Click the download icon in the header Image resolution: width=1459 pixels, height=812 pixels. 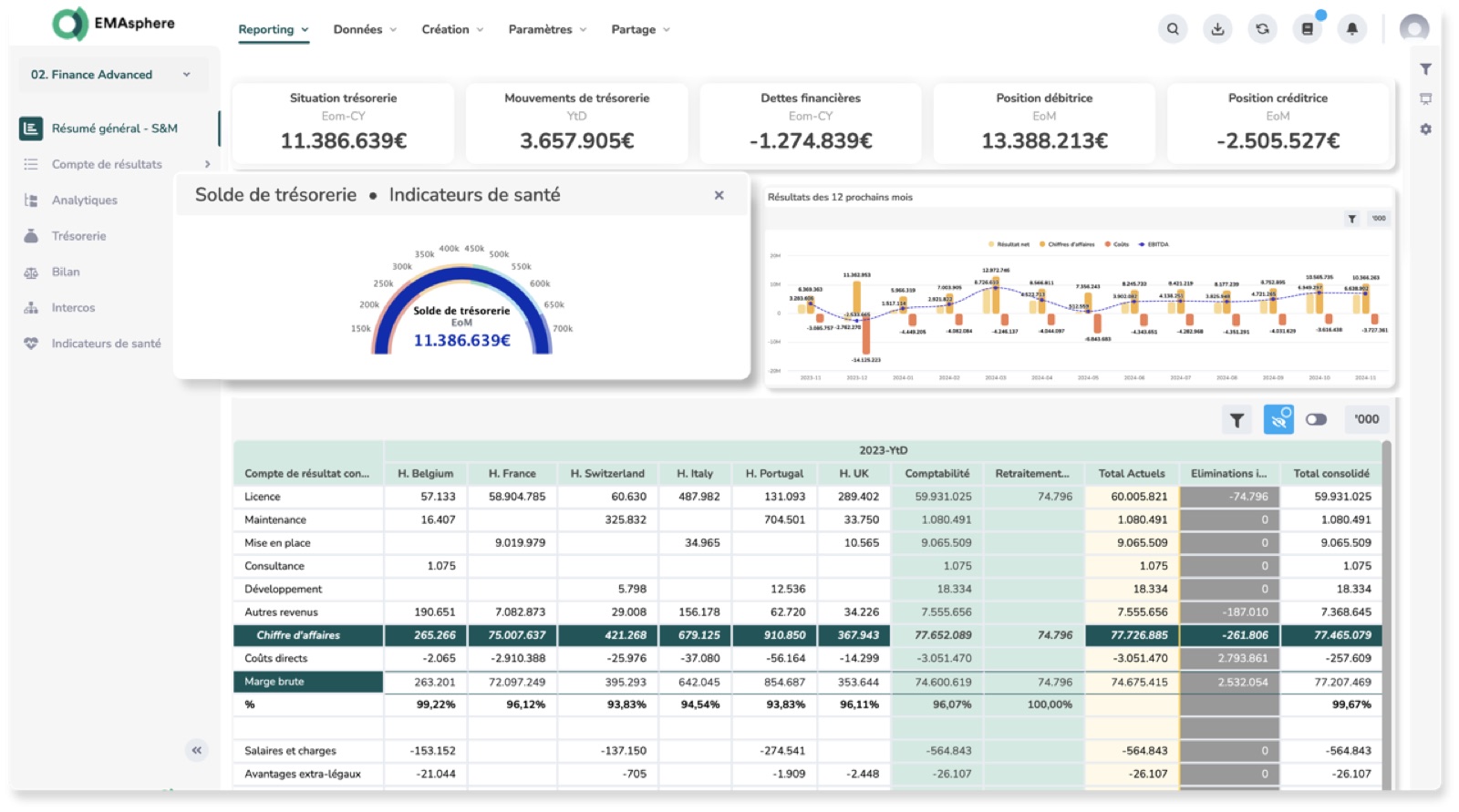coord(1217,29)
